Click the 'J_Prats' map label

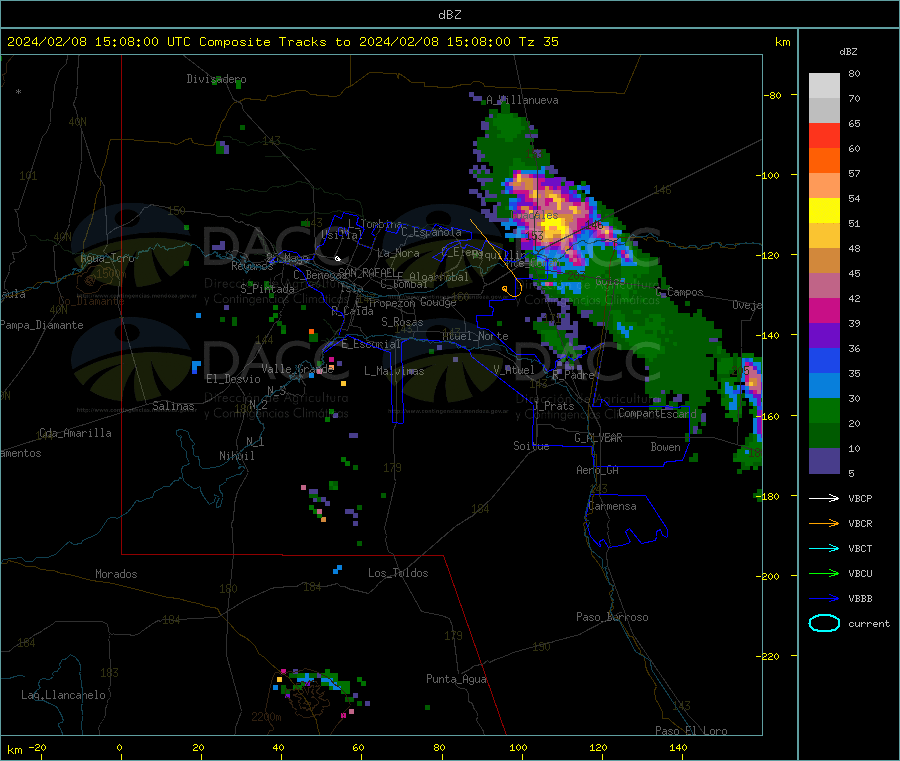click(553, 406)
